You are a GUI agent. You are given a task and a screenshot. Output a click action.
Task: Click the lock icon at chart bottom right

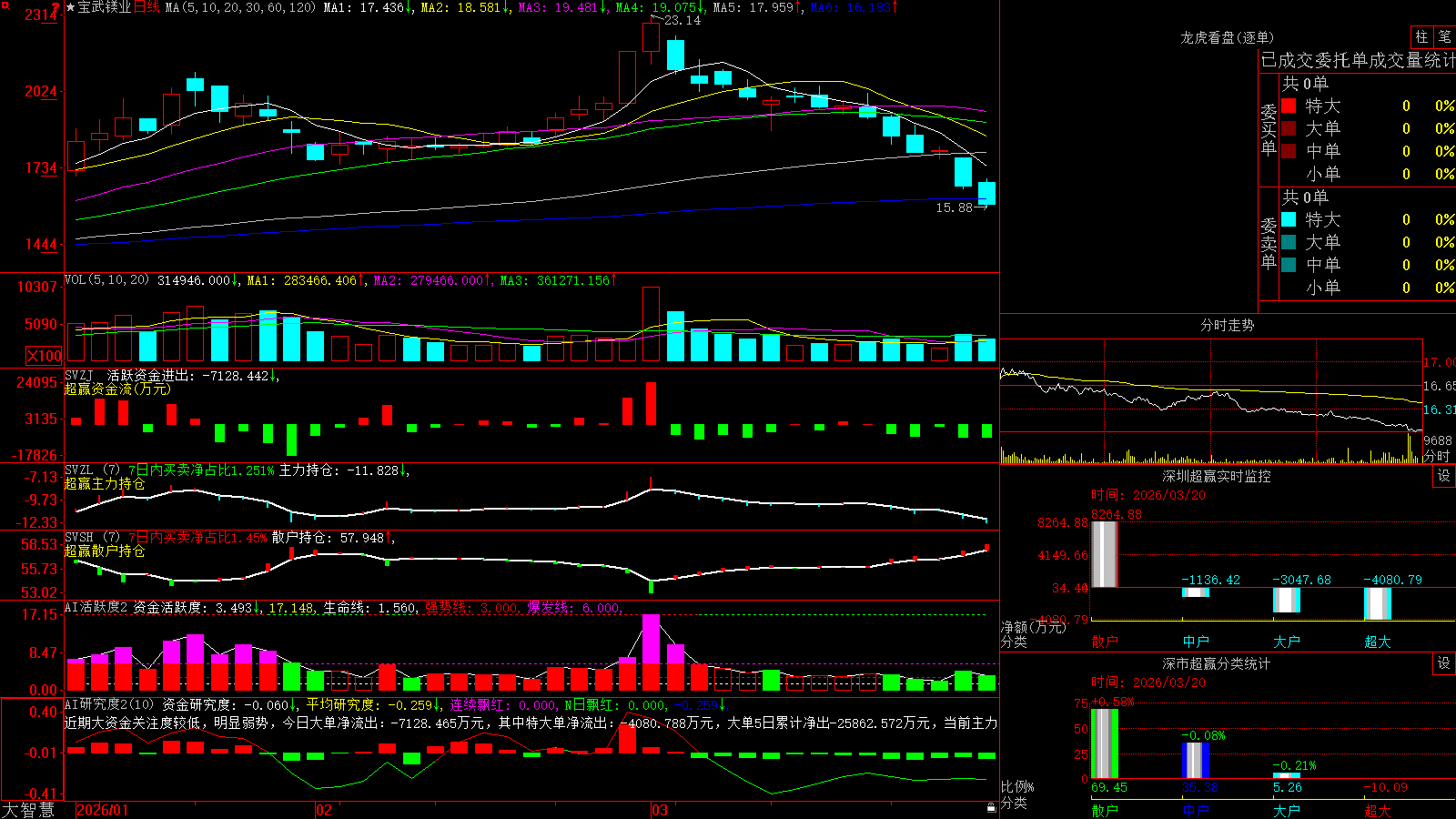(991, 807)
